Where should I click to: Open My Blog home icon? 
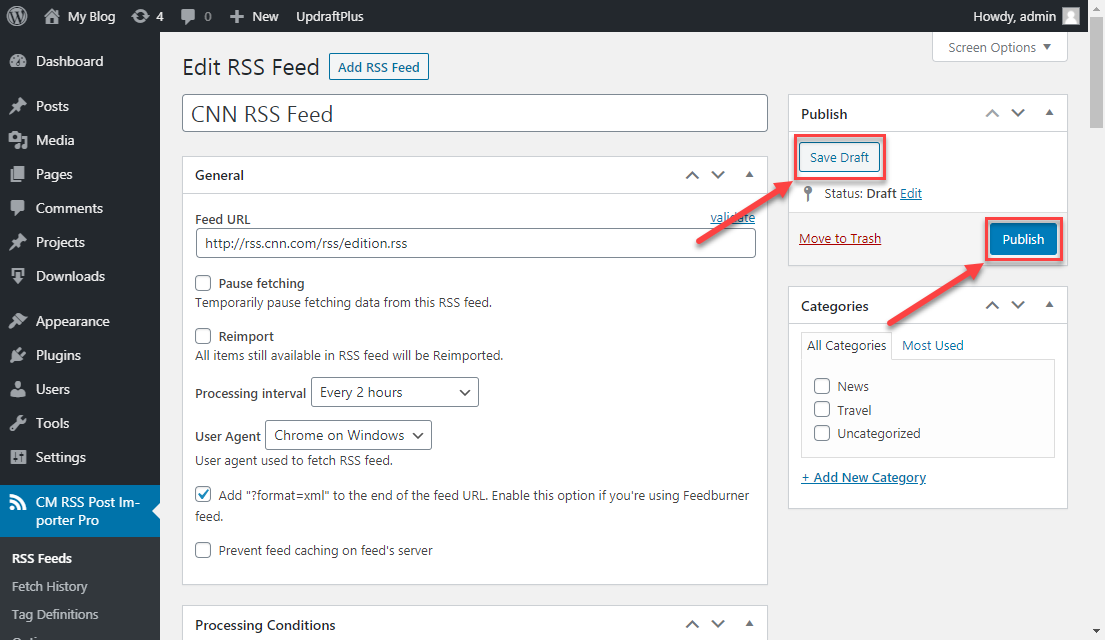(51, 16)
